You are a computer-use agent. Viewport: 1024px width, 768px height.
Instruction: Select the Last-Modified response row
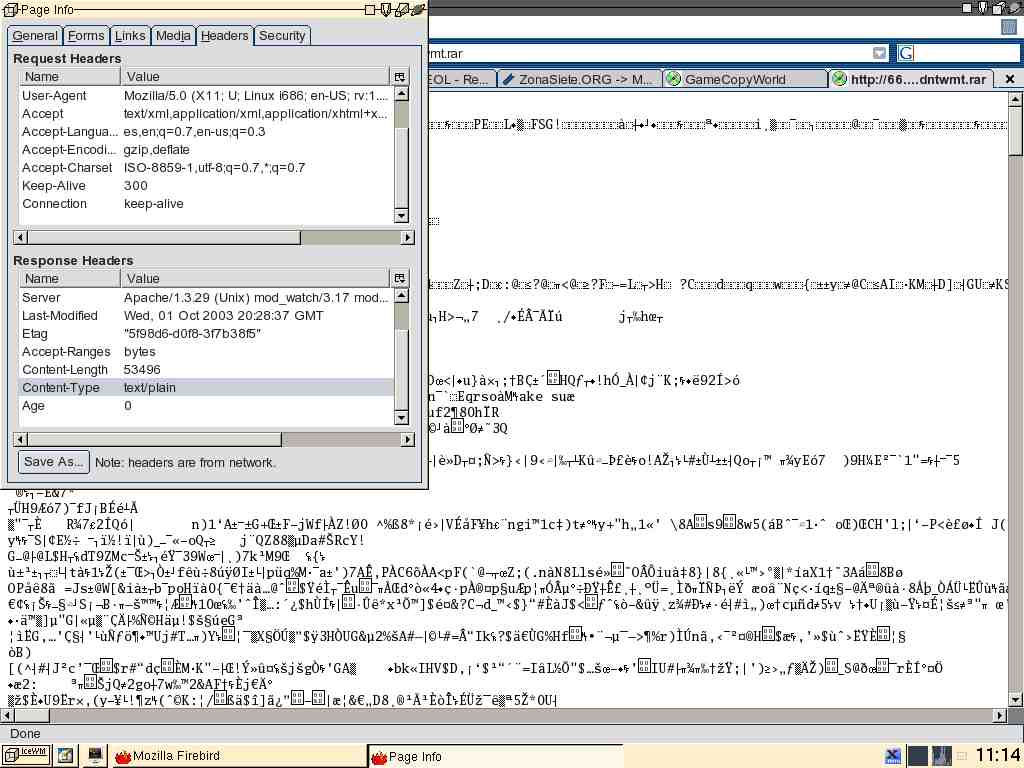pos(206,315)
